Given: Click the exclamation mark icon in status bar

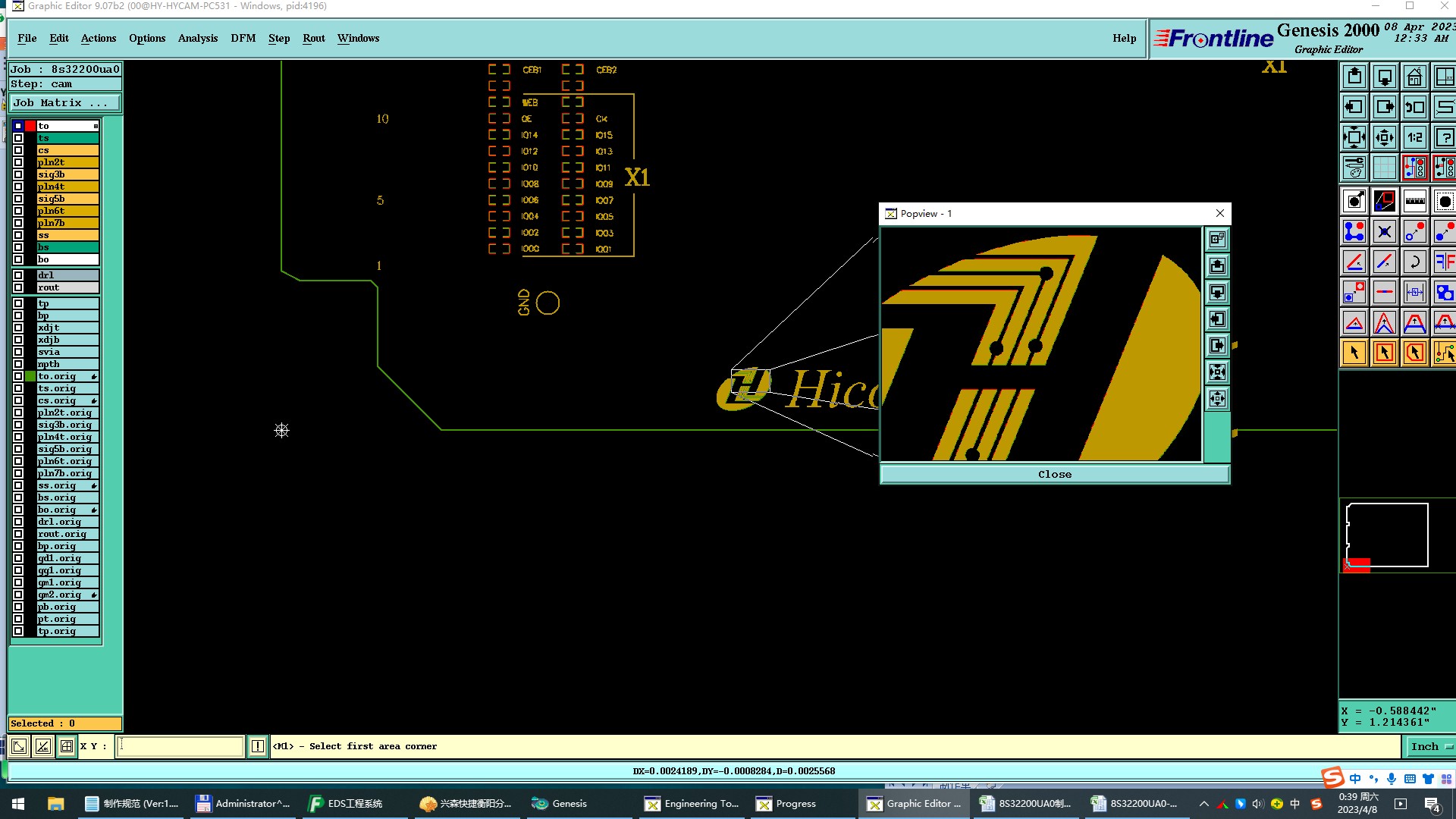Looking at the screenshot, I should coord(258,746).
